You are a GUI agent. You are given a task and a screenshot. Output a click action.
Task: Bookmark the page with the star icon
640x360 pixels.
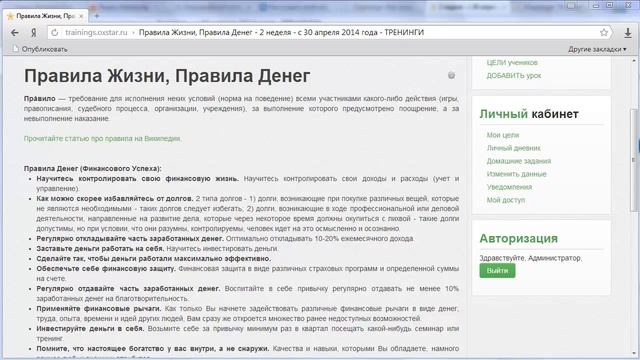pyautogui.click(x=604, y=33)
